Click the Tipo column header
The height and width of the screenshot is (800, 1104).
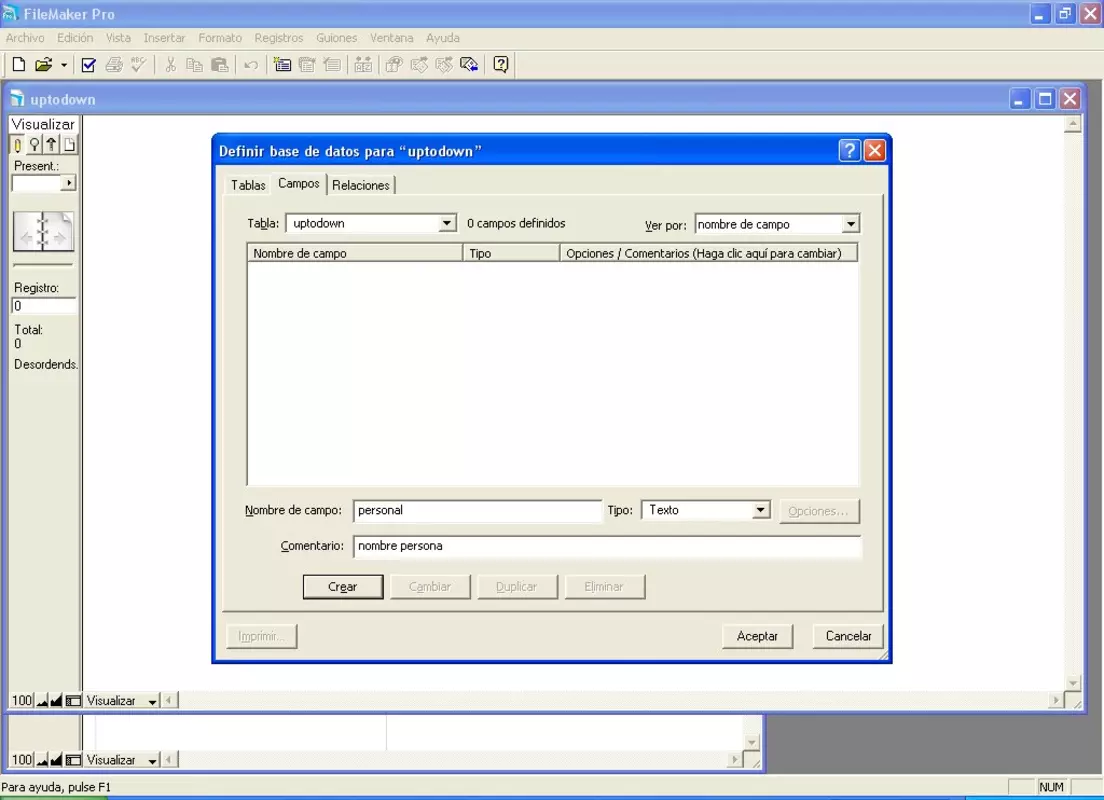511,254
